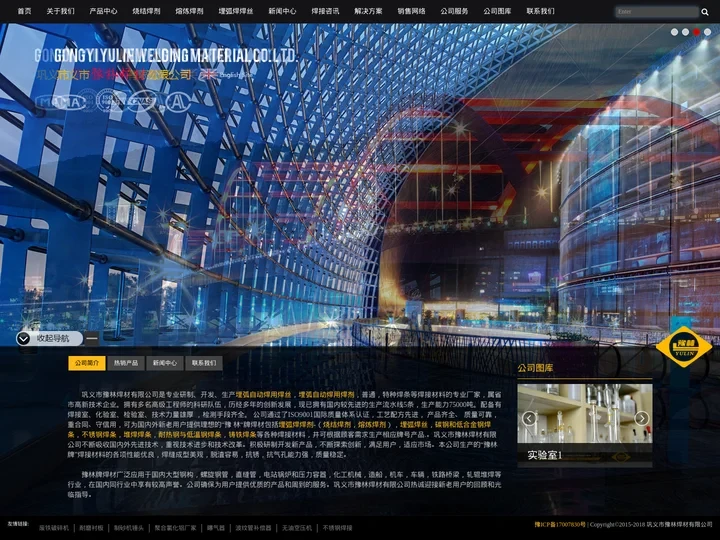Image resolution: width=720 pixels, height=540 pixels.
Task: Select the first banner slide dot
Action: [x=674, y=32]
